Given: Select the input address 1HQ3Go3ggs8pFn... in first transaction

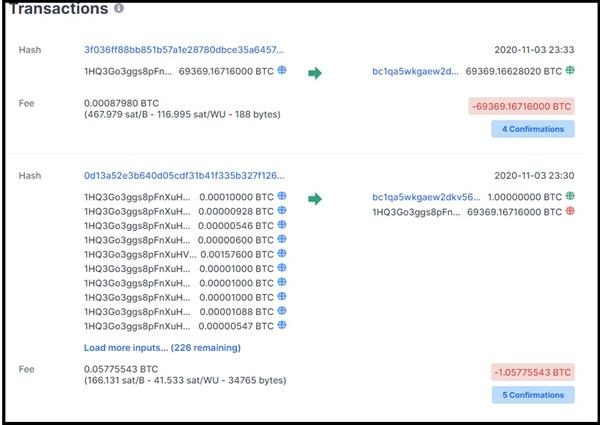Looking at the screenshot, I should (x=128, y=71).
